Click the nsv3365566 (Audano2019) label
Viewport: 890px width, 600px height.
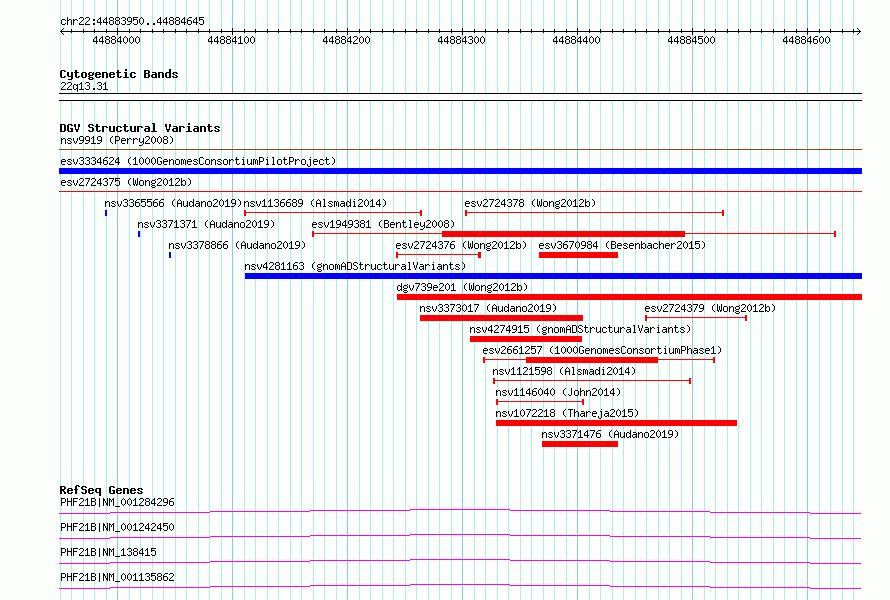pyautogui.click(x=173, y=203)
